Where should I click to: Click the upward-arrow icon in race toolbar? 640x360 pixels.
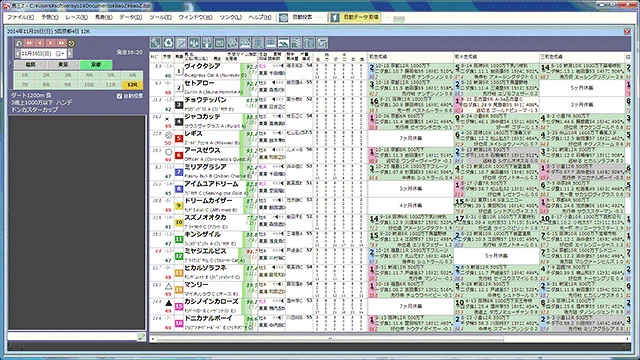click(207, 43)
